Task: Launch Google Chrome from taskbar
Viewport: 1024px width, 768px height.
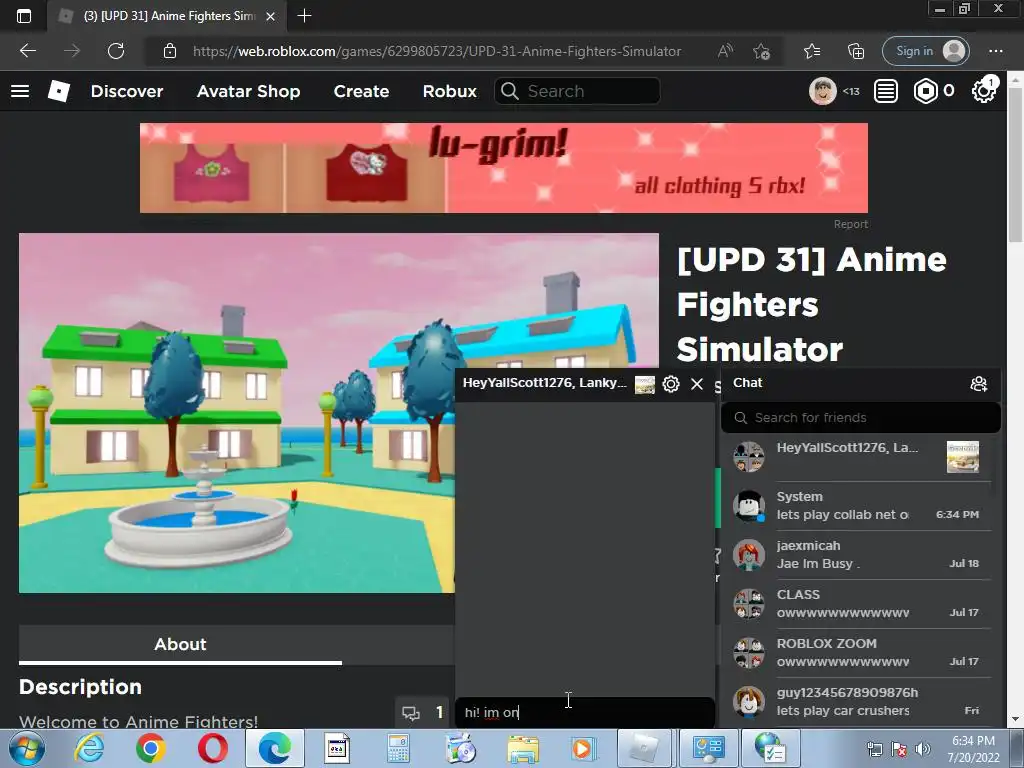Action: pos(151,748)
